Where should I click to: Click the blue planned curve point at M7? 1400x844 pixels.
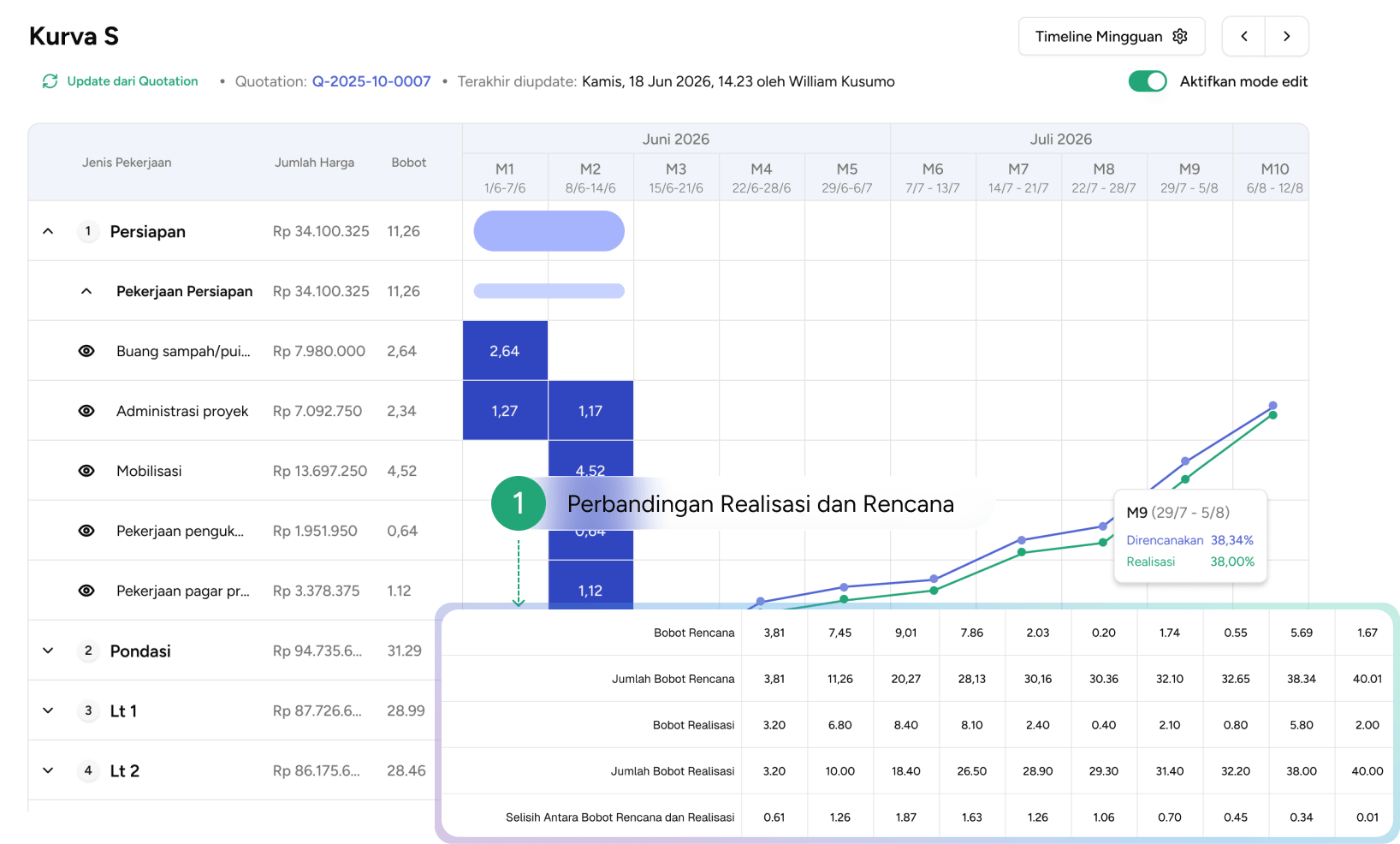1022,540
